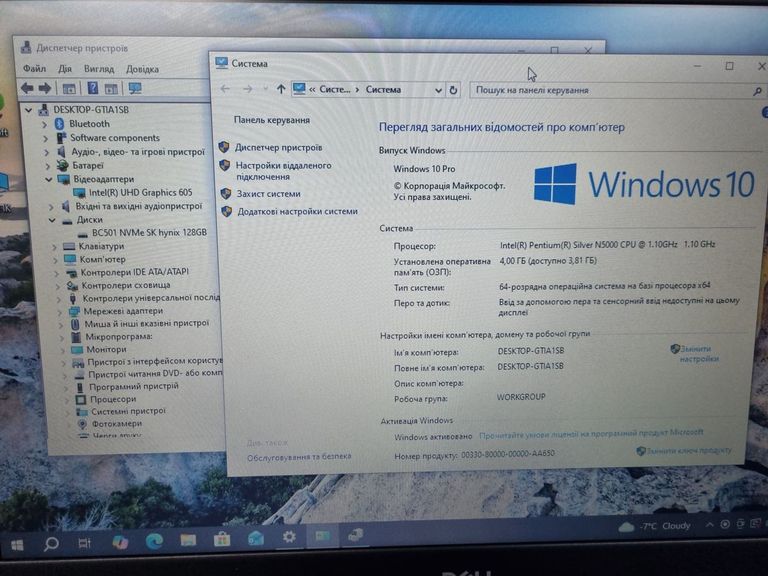
Task: Click Microsoft license terms link
Action: 591,433
